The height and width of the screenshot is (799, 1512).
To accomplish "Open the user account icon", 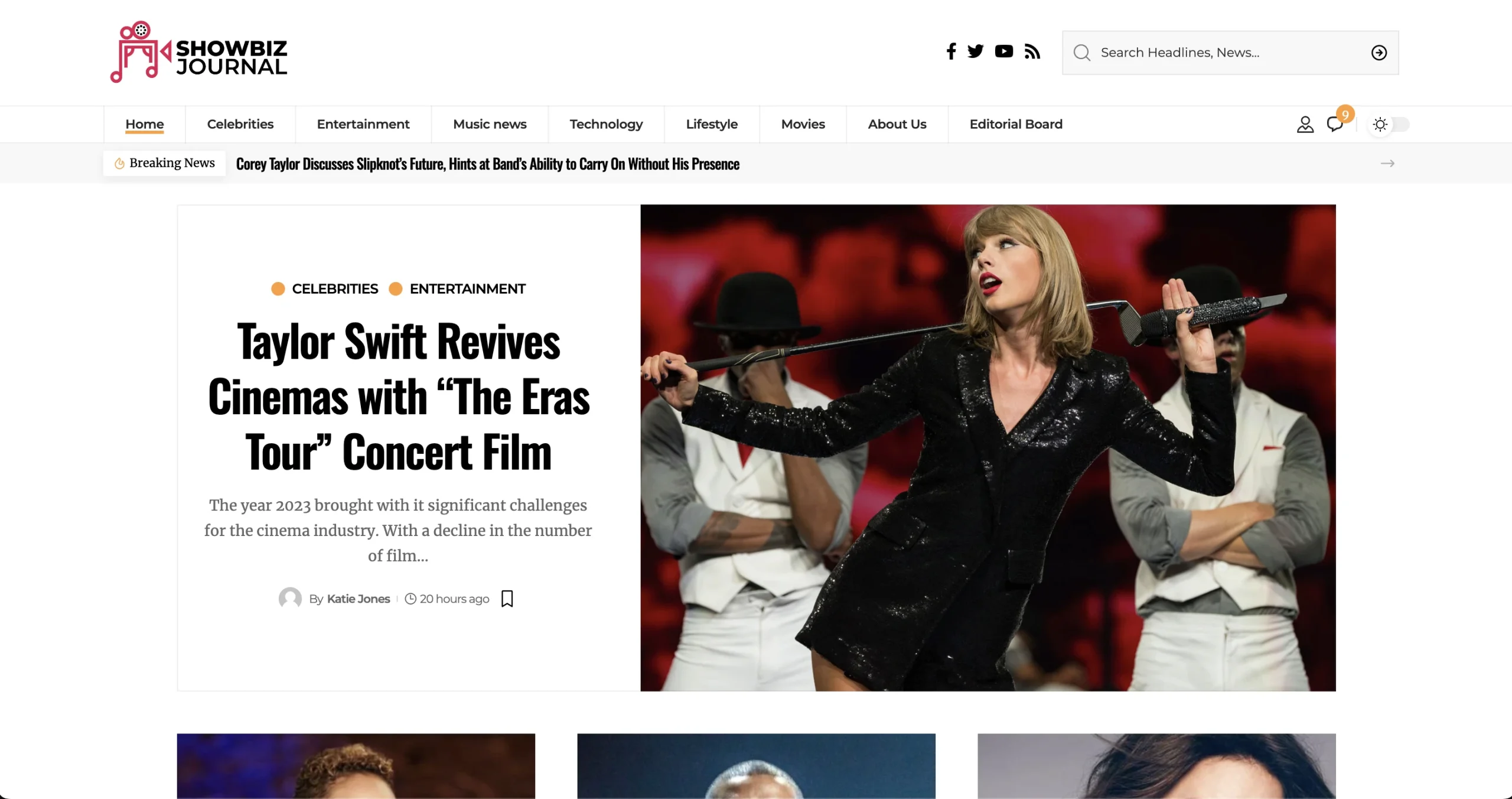I will tap(1305, 125).
